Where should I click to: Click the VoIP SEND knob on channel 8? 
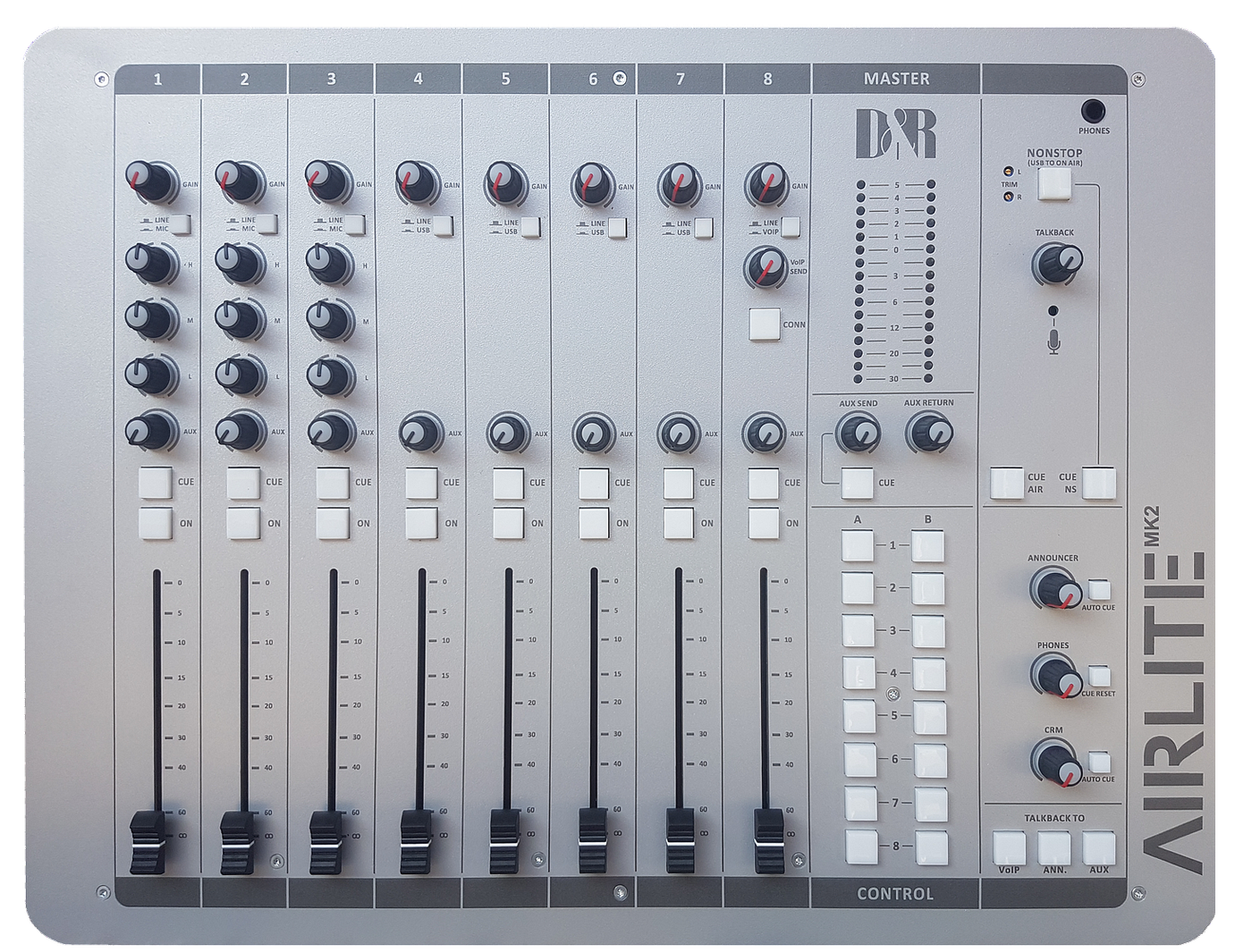[765, 267]
